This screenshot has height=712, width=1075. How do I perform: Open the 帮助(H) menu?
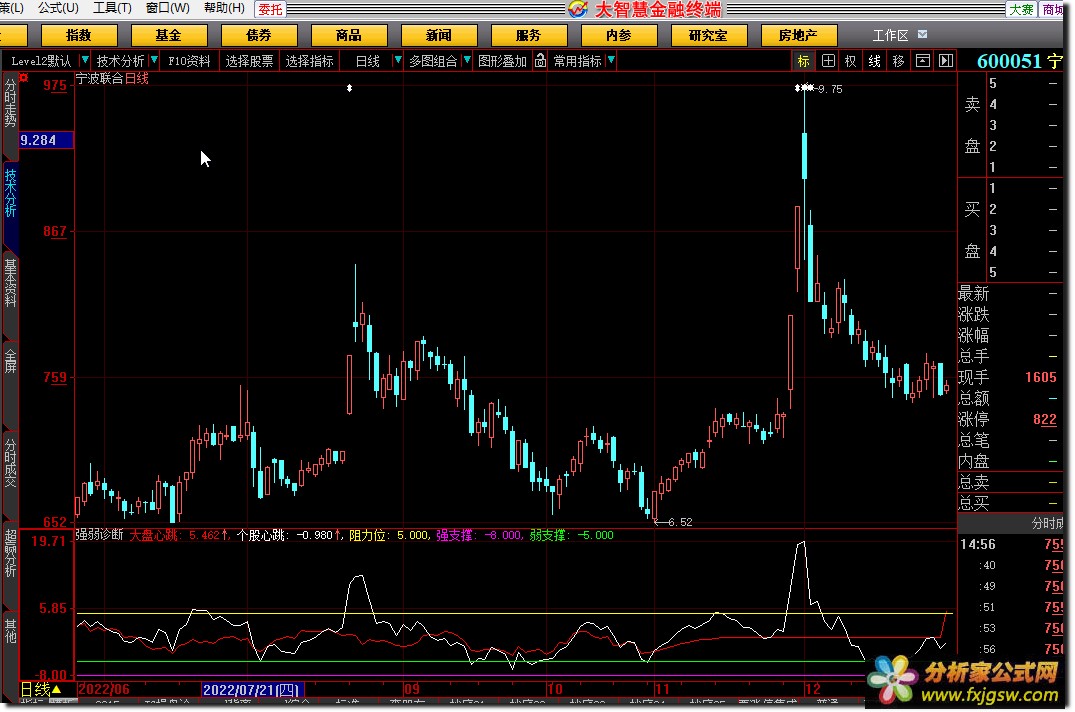coord(224,8)
